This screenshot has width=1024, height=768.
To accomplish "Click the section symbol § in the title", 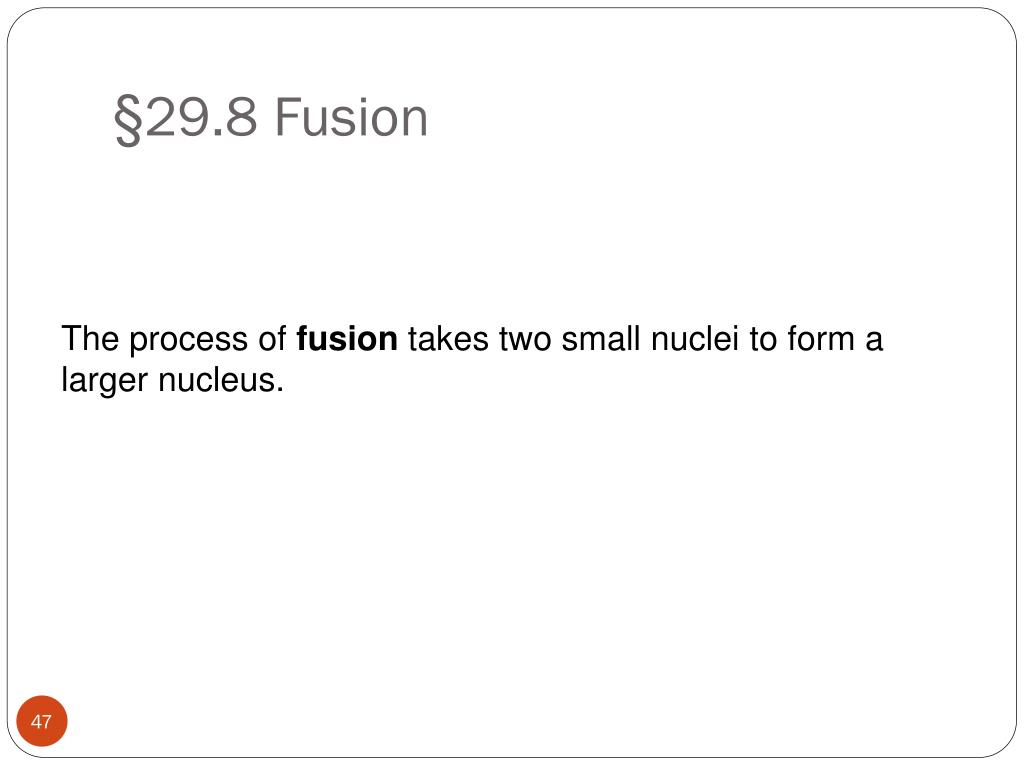I will tap(128, 120).
